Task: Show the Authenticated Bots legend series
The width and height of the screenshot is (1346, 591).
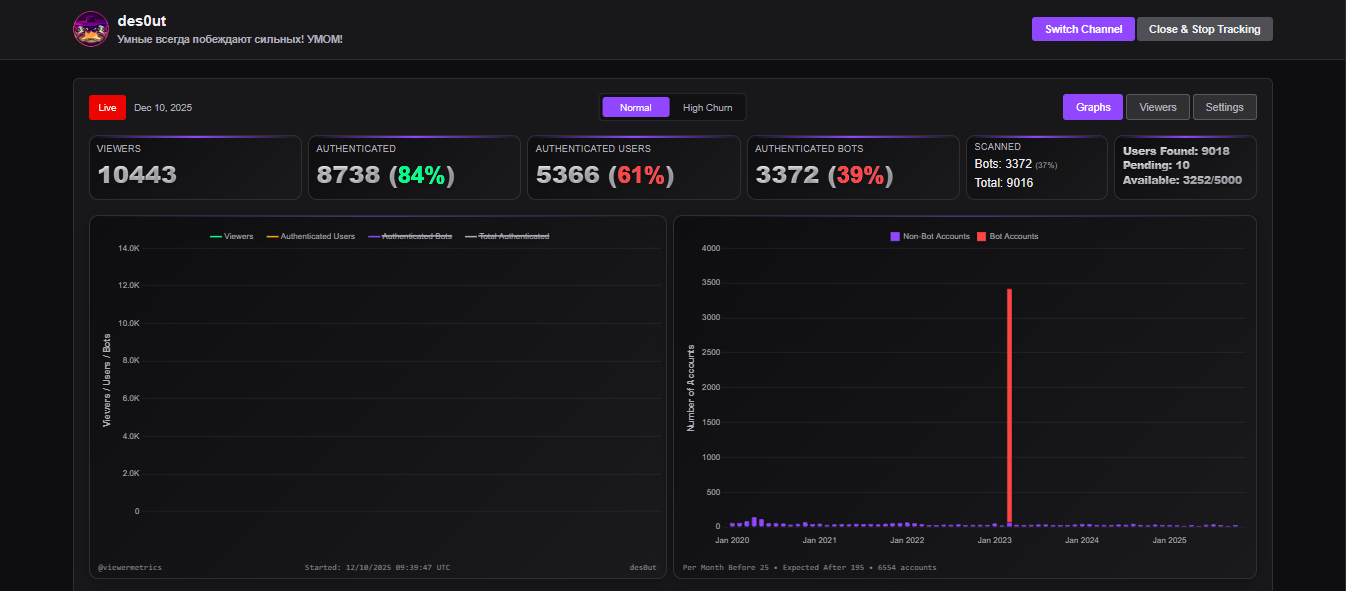Action: click(410, 236)
